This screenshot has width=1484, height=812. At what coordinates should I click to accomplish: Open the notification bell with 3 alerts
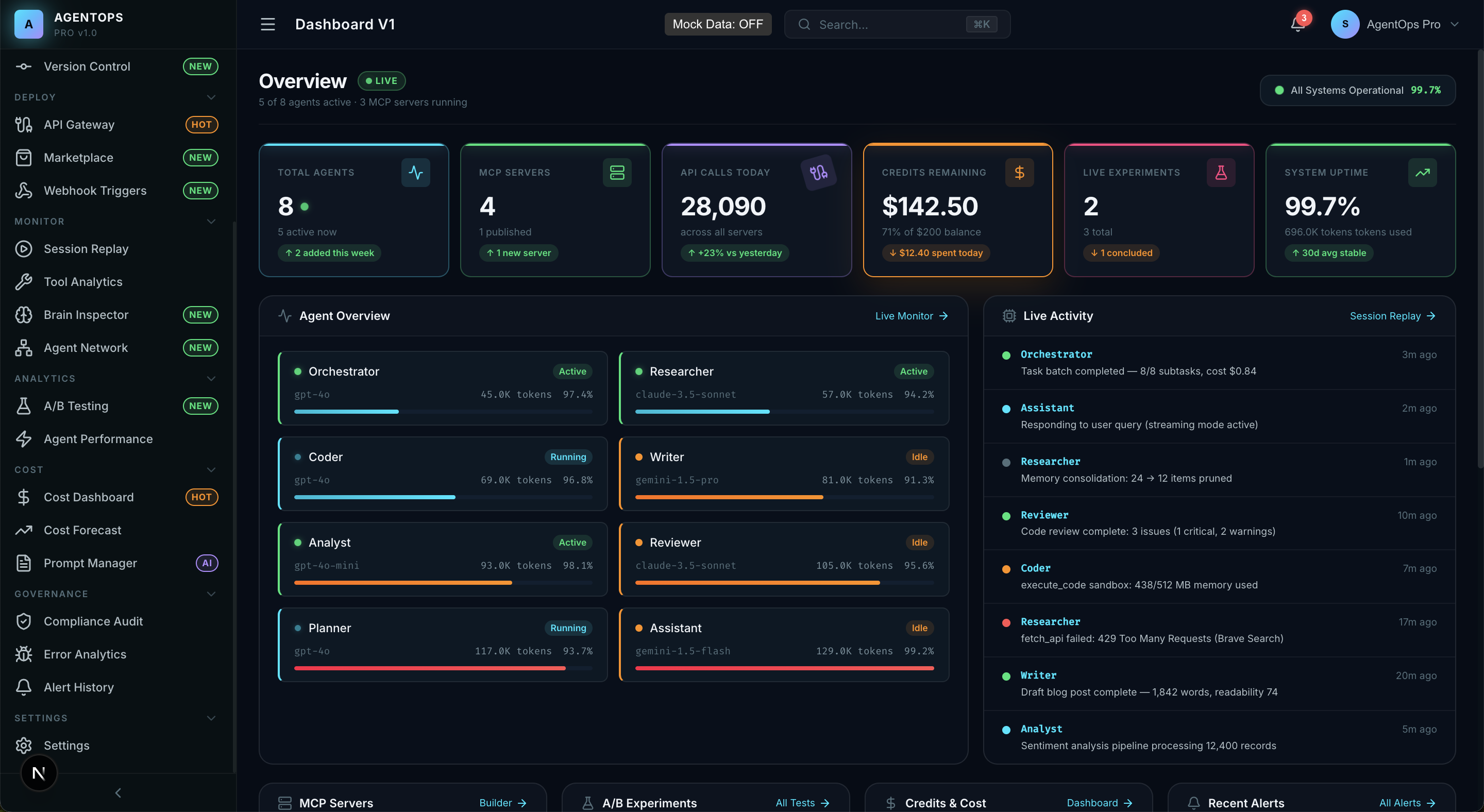tap(1297, 24)
